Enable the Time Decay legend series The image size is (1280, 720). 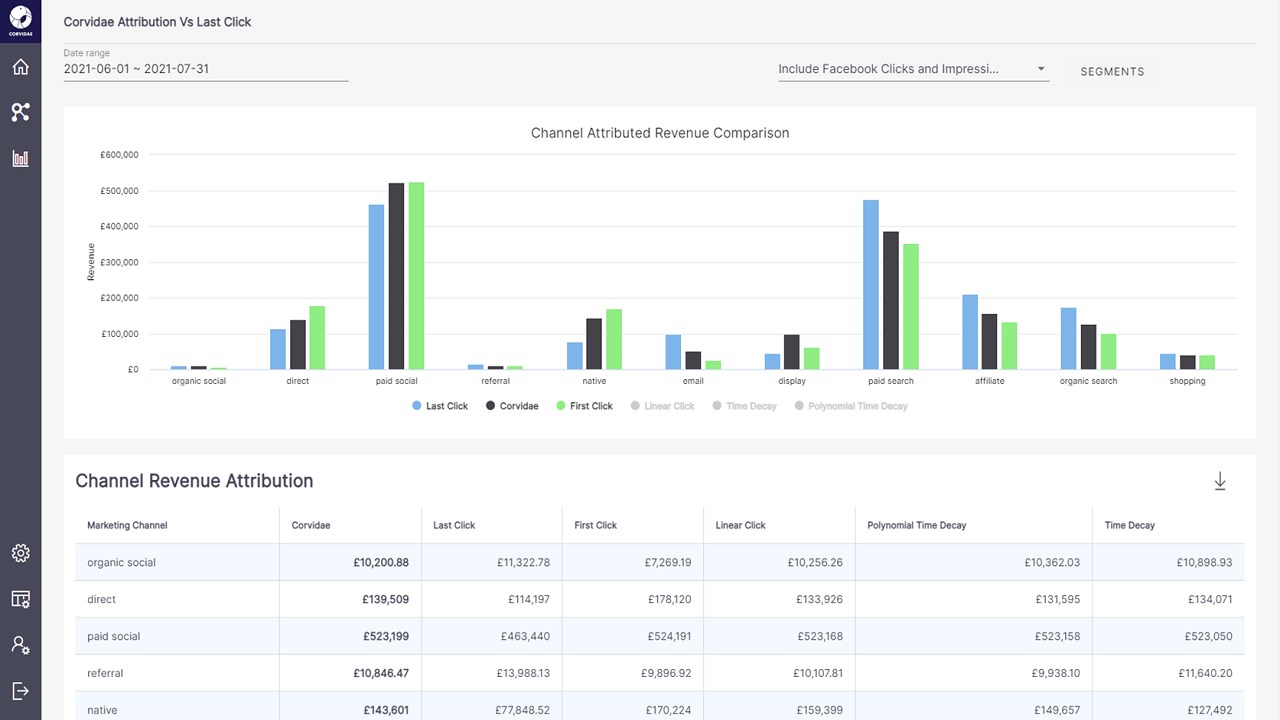pyautogui.click(x=744, y=406)
